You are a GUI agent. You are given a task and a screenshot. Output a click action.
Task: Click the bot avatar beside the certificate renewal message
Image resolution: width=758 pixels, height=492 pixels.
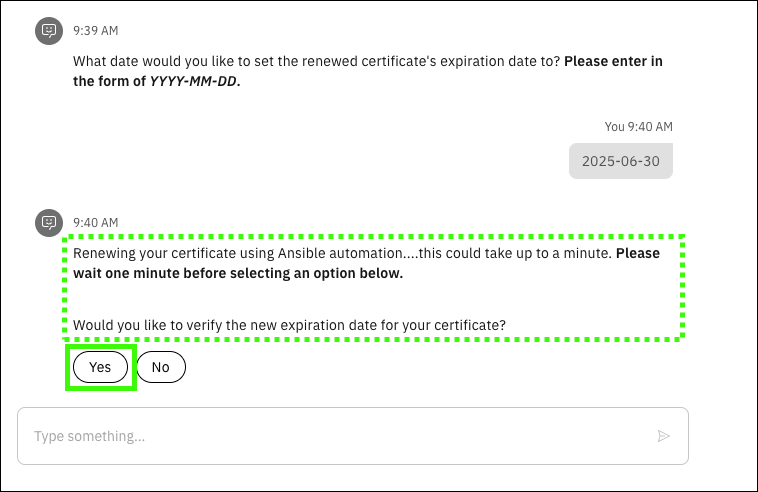[48, 222]
